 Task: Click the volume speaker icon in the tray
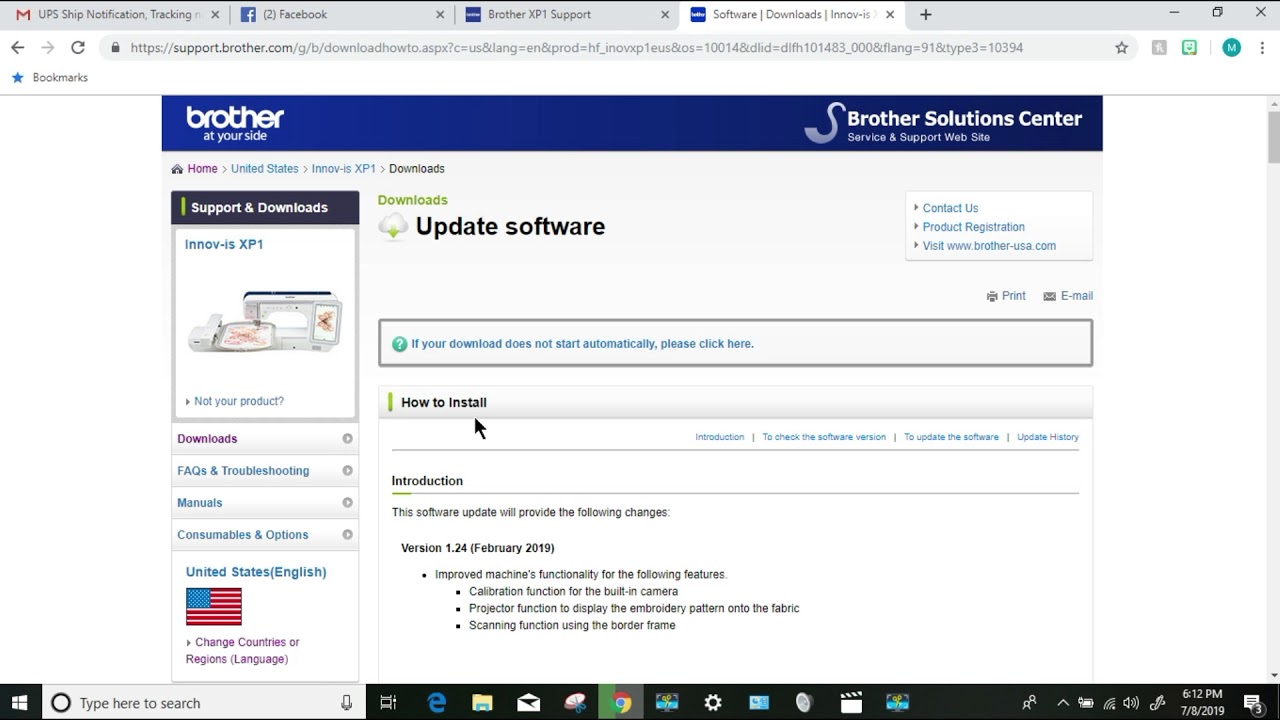coord(1131,703)
